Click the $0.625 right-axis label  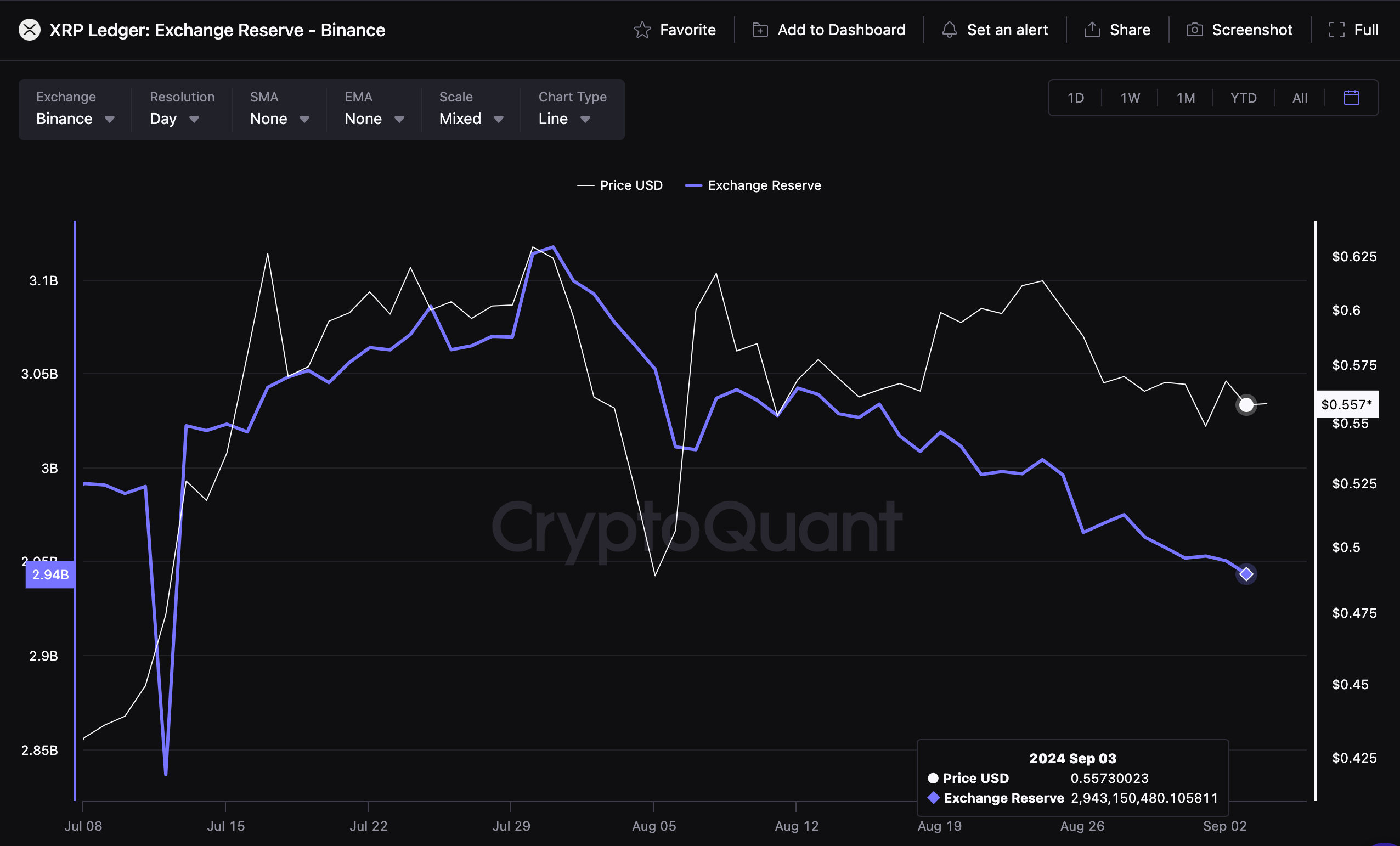(x=1354, y=256)
